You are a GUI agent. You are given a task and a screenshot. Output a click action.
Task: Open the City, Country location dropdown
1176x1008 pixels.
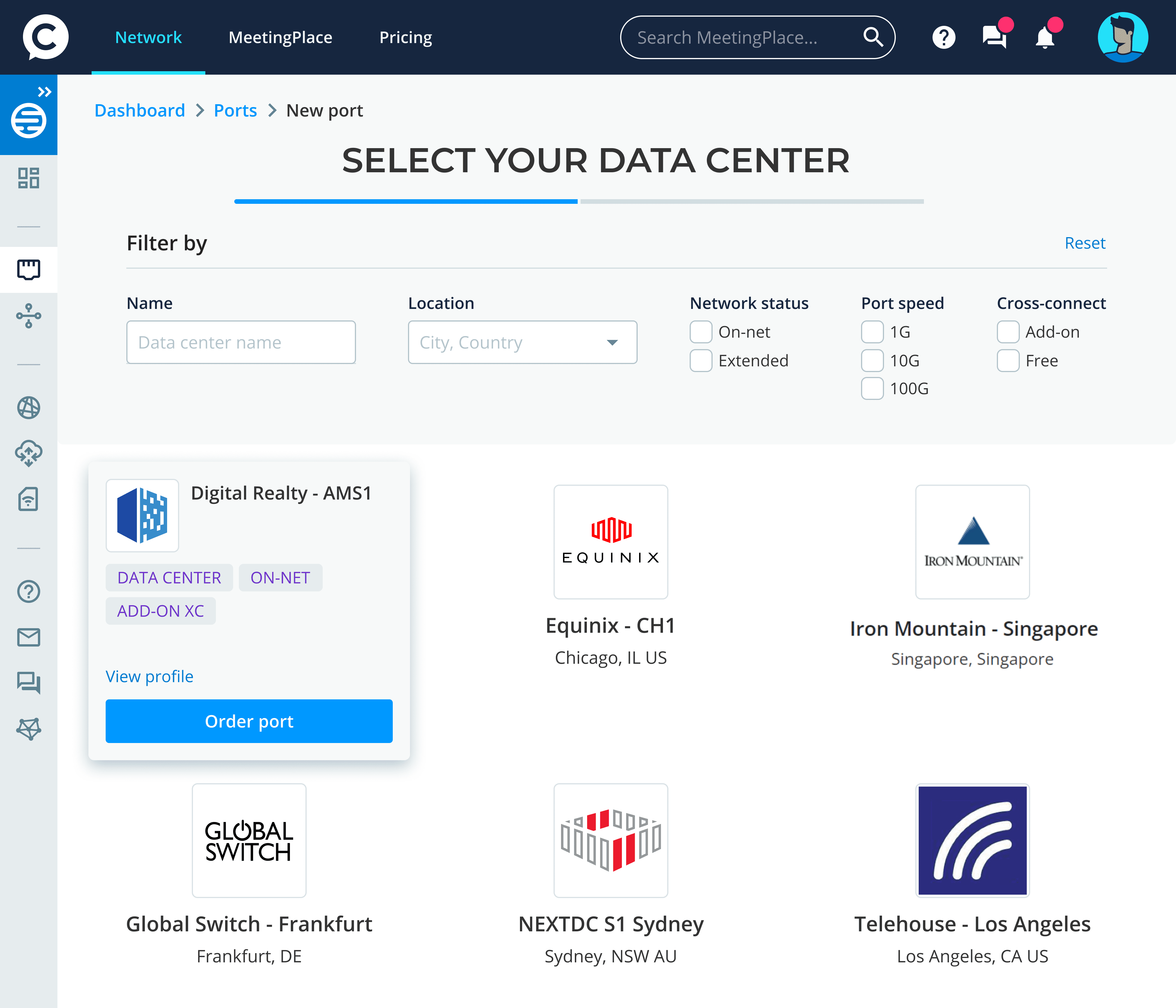(522, 342)
